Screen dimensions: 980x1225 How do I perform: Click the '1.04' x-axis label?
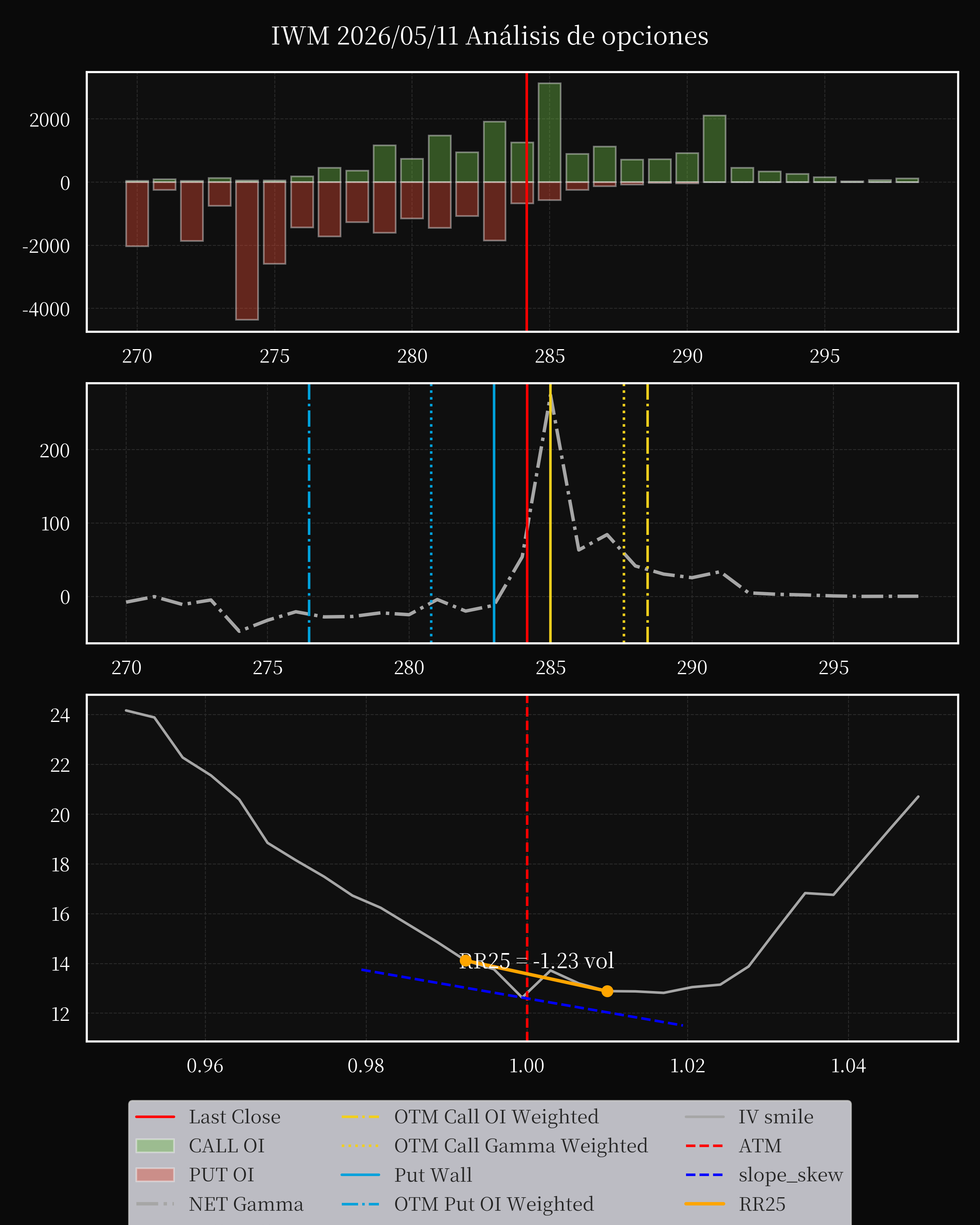click(x=848, y=1066)
